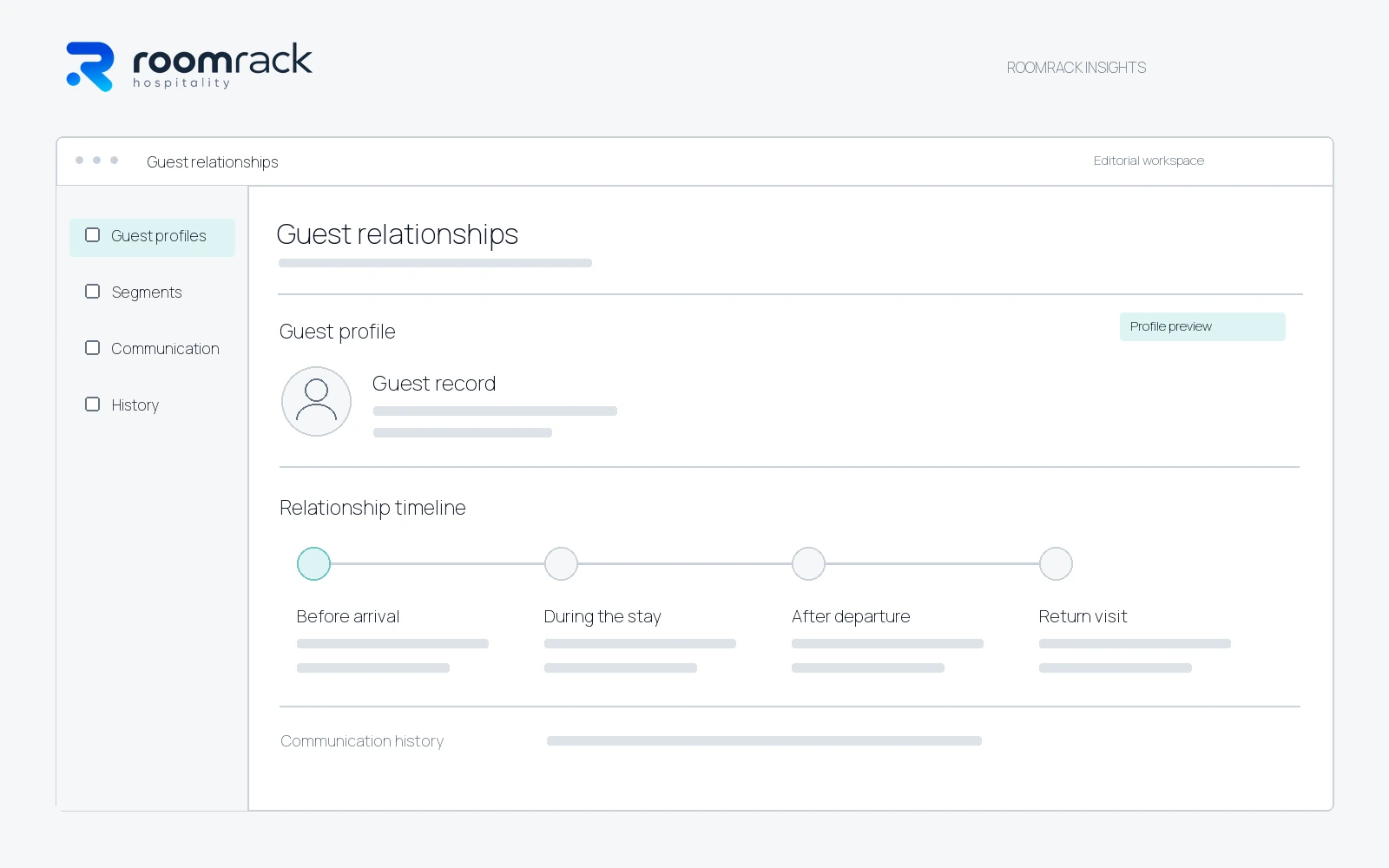Select the Before arrival timeline marker

[x=313, y=563]
